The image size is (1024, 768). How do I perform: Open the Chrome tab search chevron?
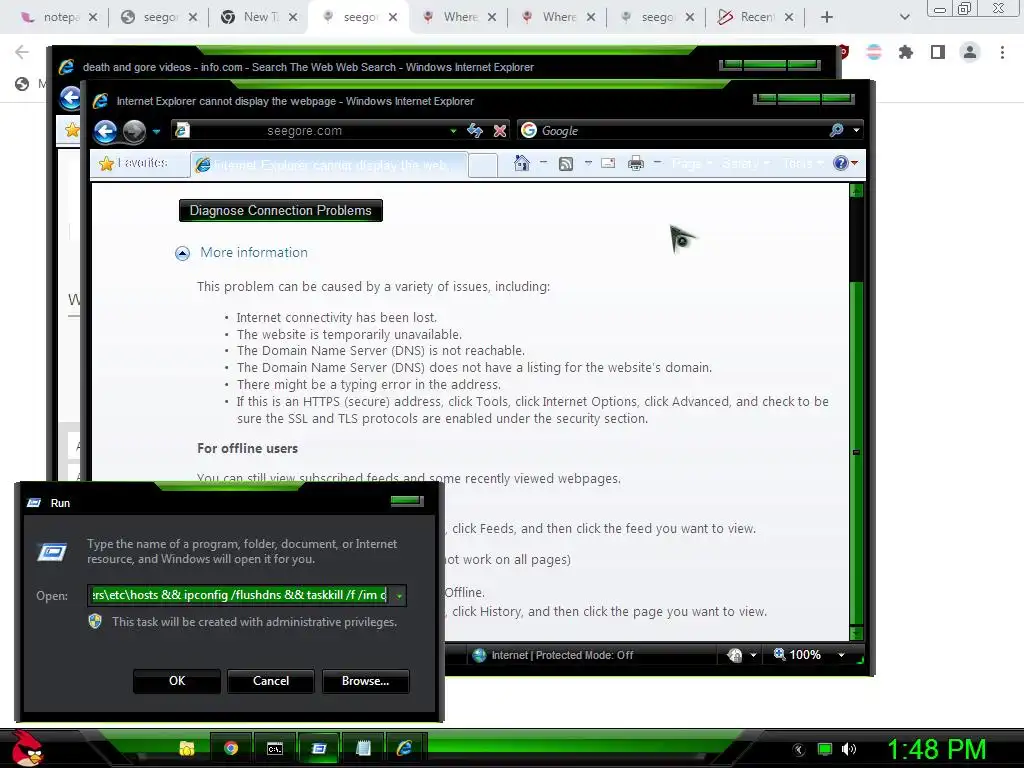904,17
